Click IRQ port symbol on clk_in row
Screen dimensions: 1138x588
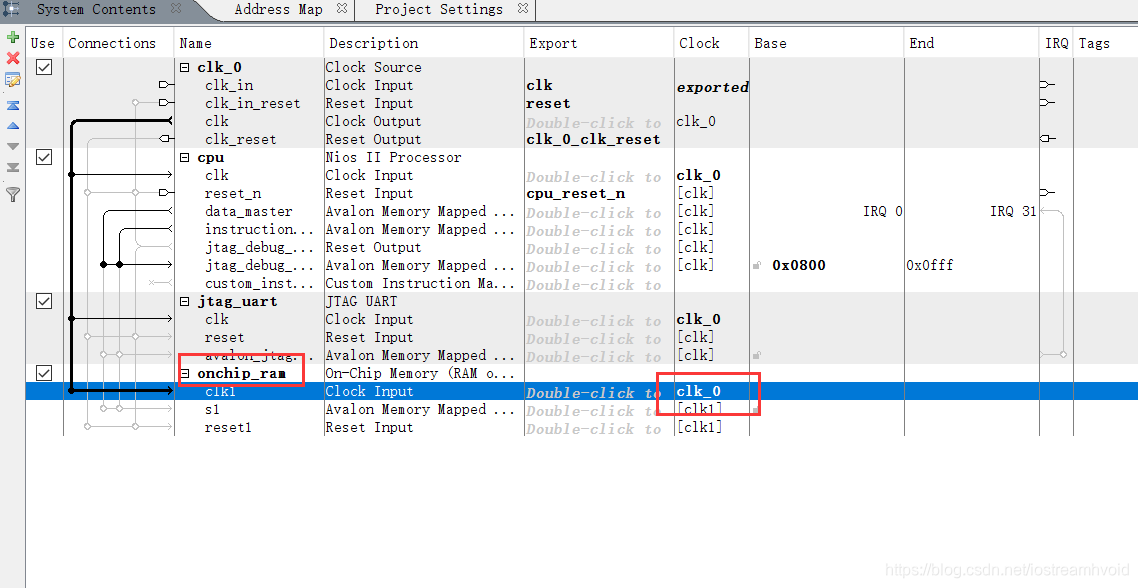1047,85
